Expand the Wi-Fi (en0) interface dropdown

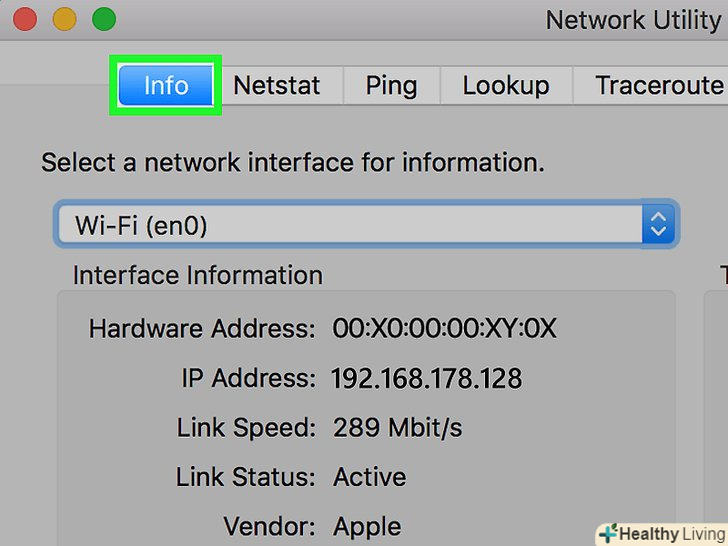click(x=350, y=226)
